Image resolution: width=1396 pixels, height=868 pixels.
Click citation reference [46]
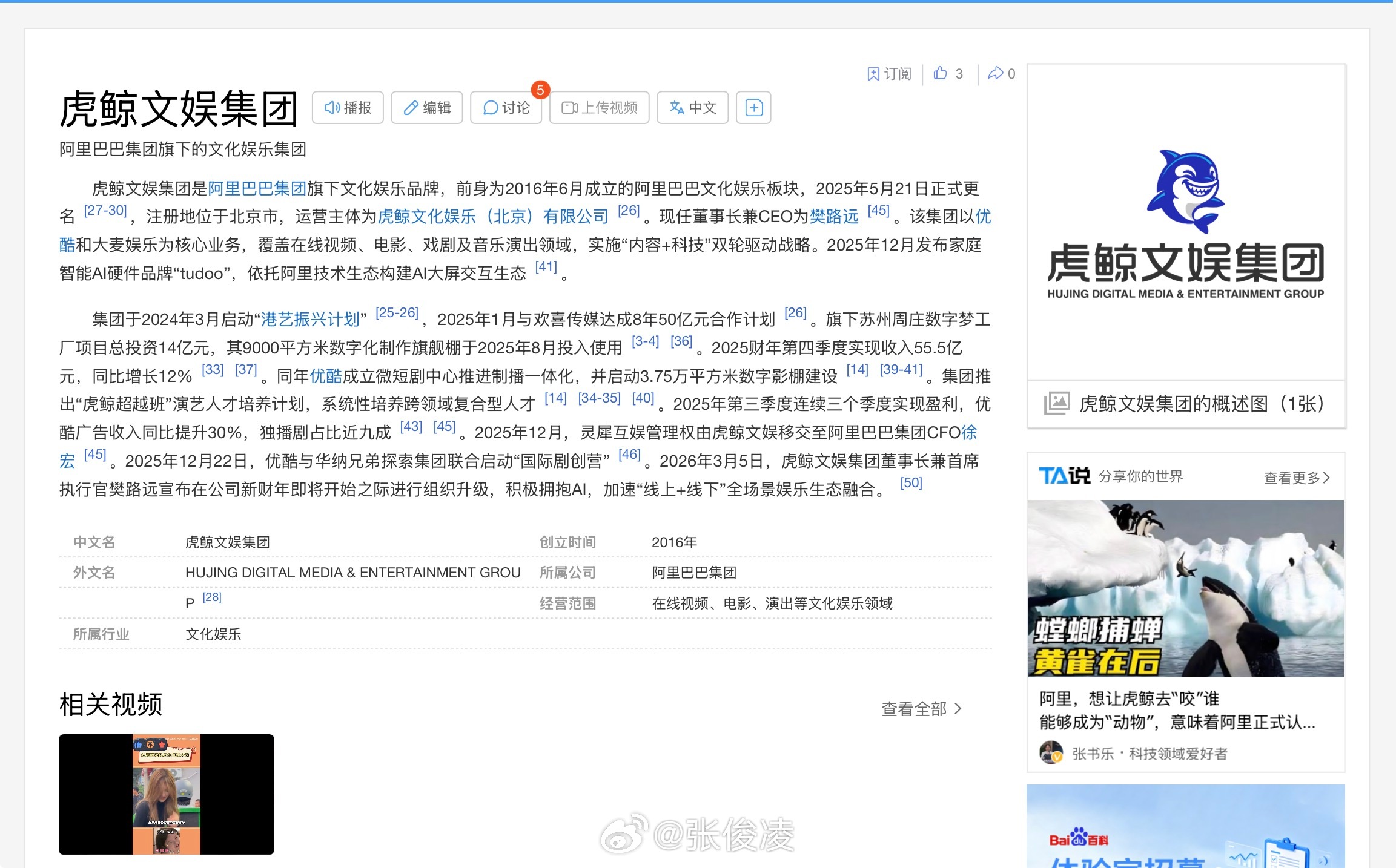click(x=629, y=455)
